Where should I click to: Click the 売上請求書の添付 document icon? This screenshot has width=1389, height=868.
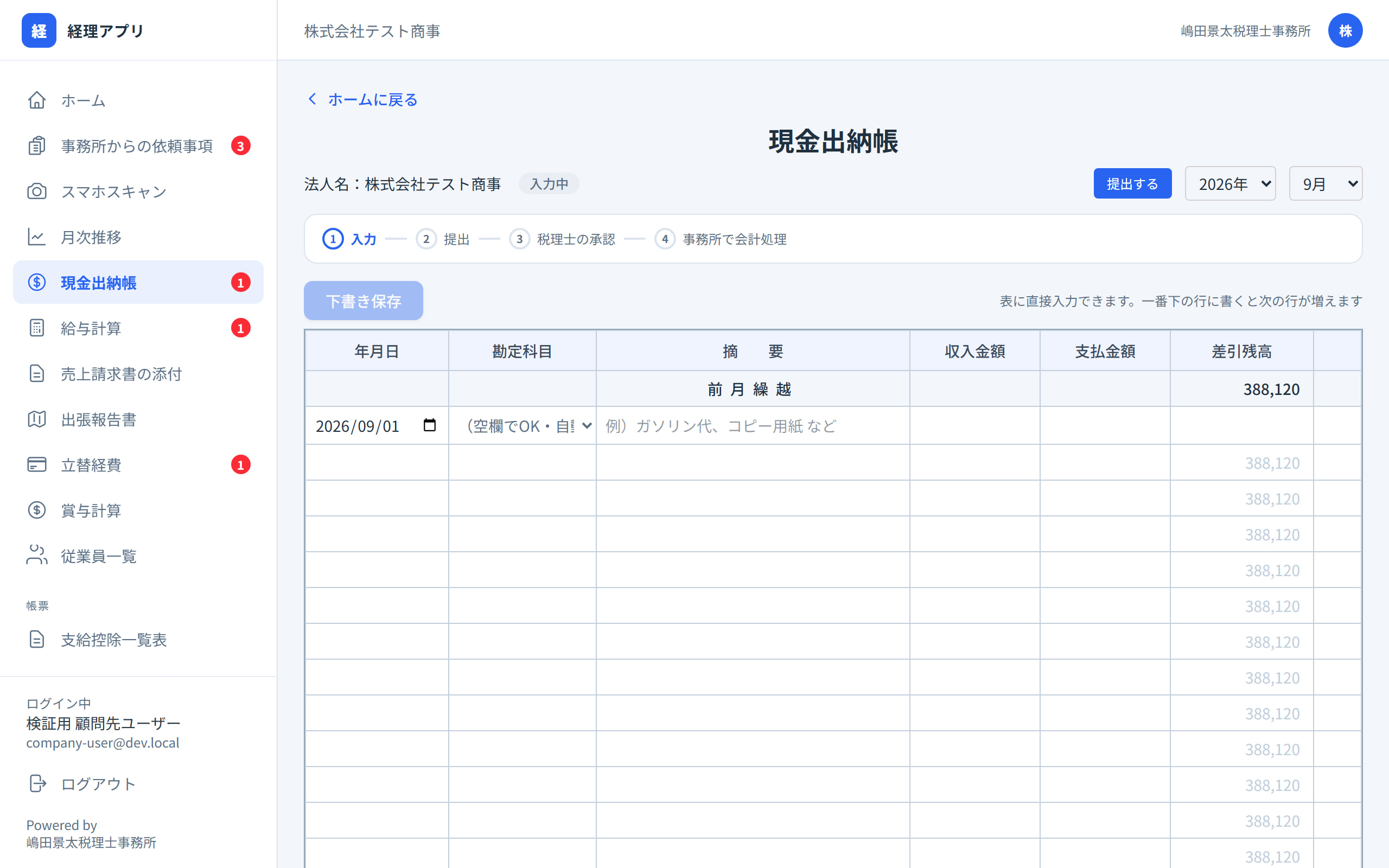[x=37, y=374]
